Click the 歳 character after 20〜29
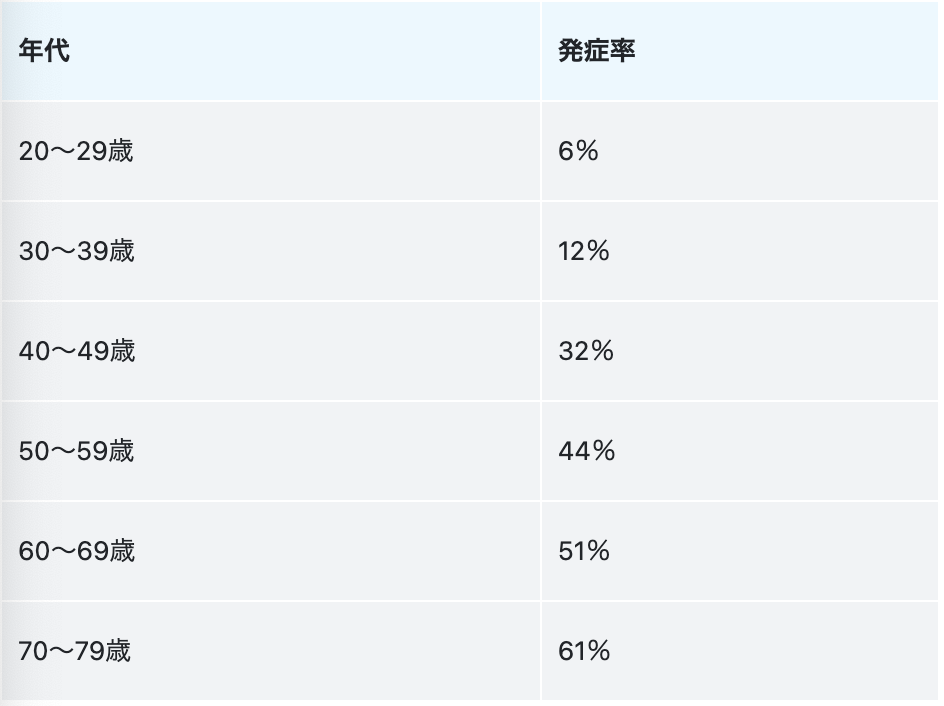 [121, 151]
